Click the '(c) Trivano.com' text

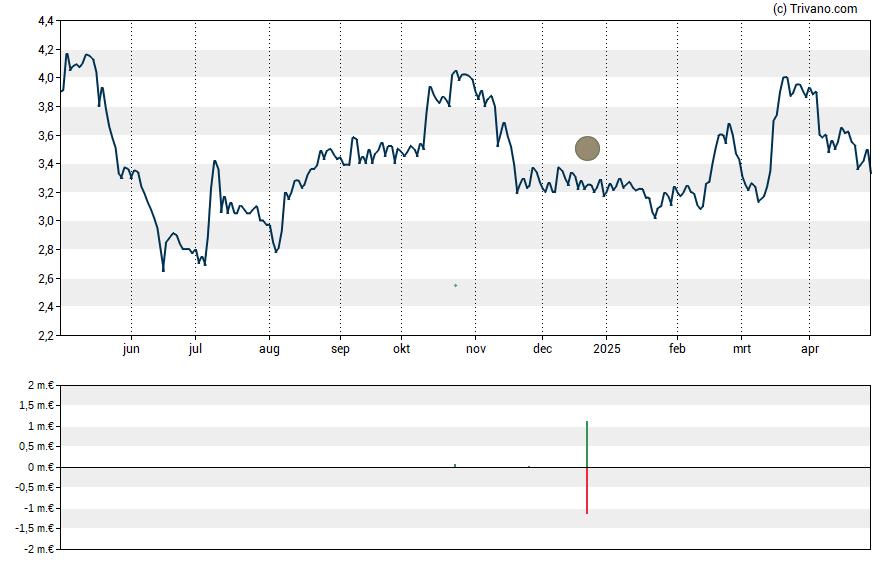815,8
